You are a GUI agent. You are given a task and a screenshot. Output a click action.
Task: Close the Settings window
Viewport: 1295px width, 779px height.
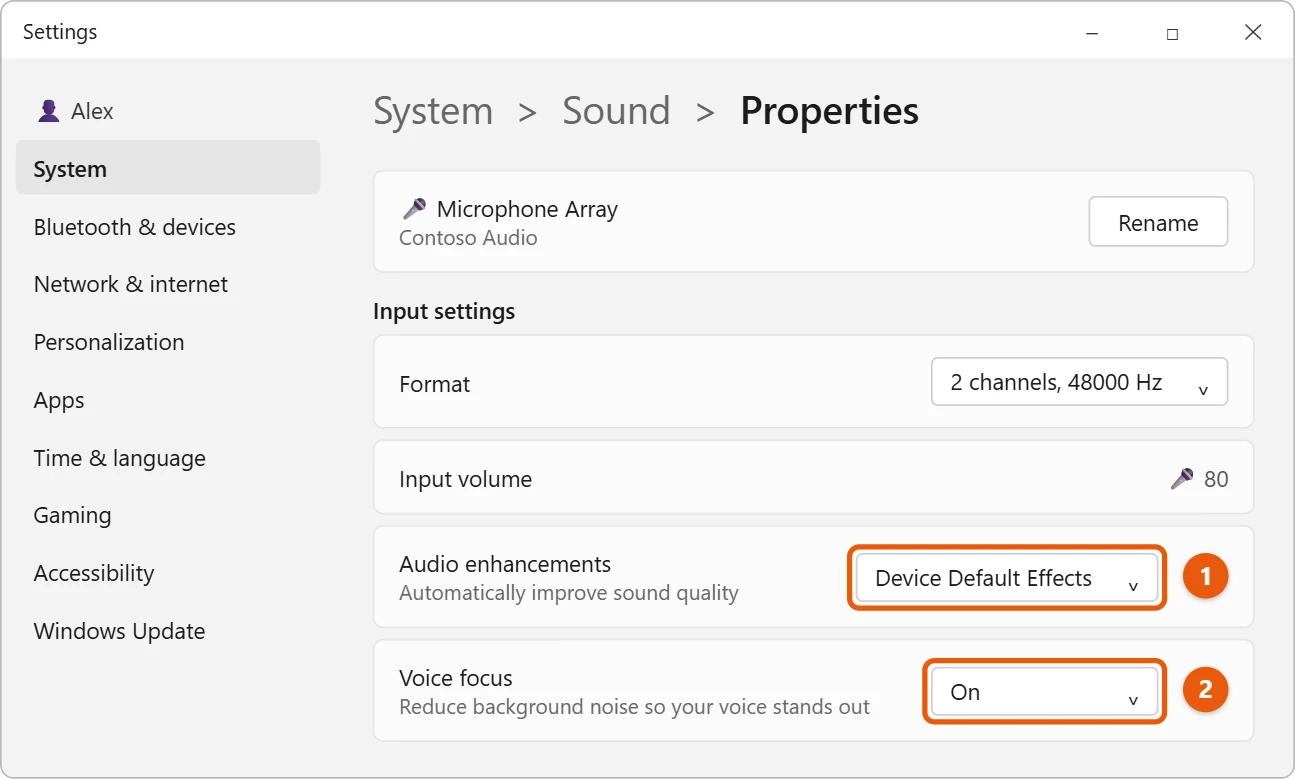(1253, 33)
